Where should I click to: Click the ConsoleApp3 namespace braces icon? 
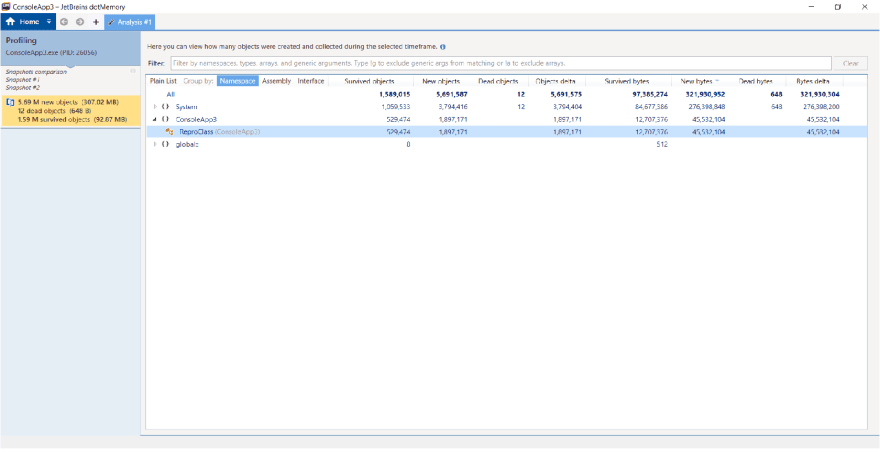tap(166, 119)
